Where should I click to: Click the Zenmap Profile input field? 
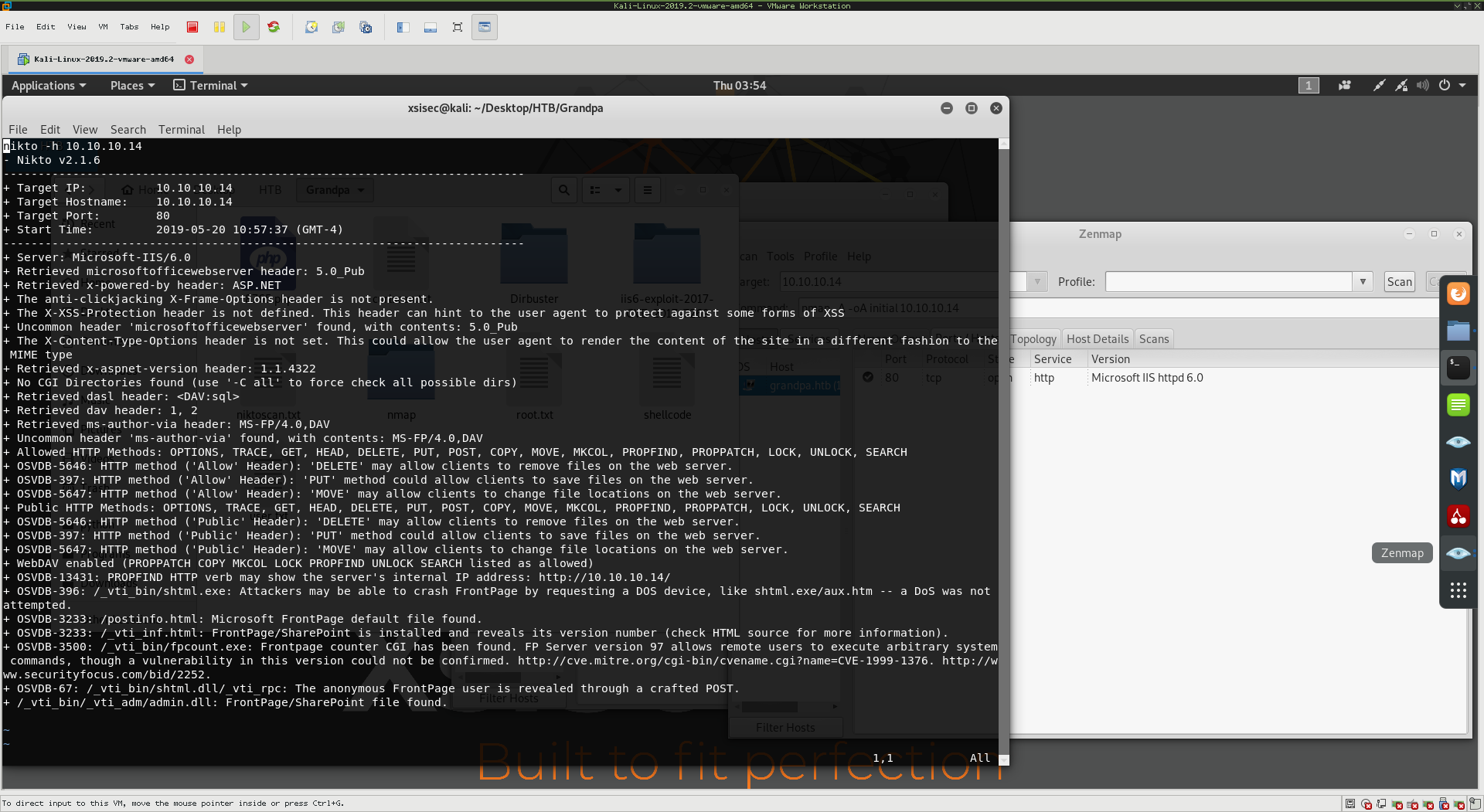pos(1229,282)
